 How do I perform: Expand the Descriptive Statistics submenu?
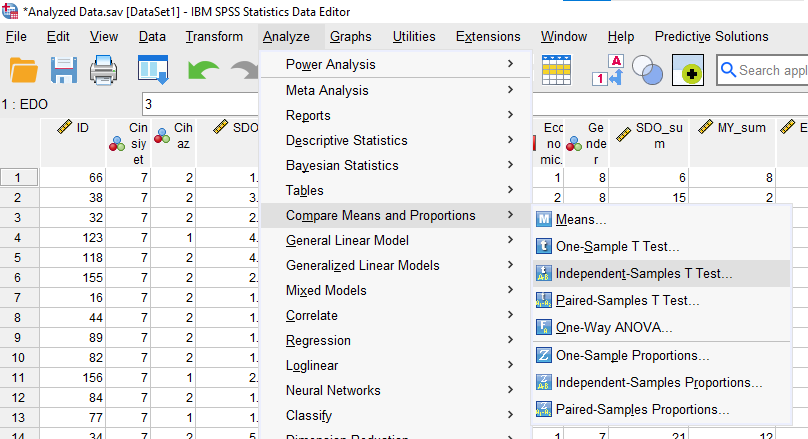346,140
